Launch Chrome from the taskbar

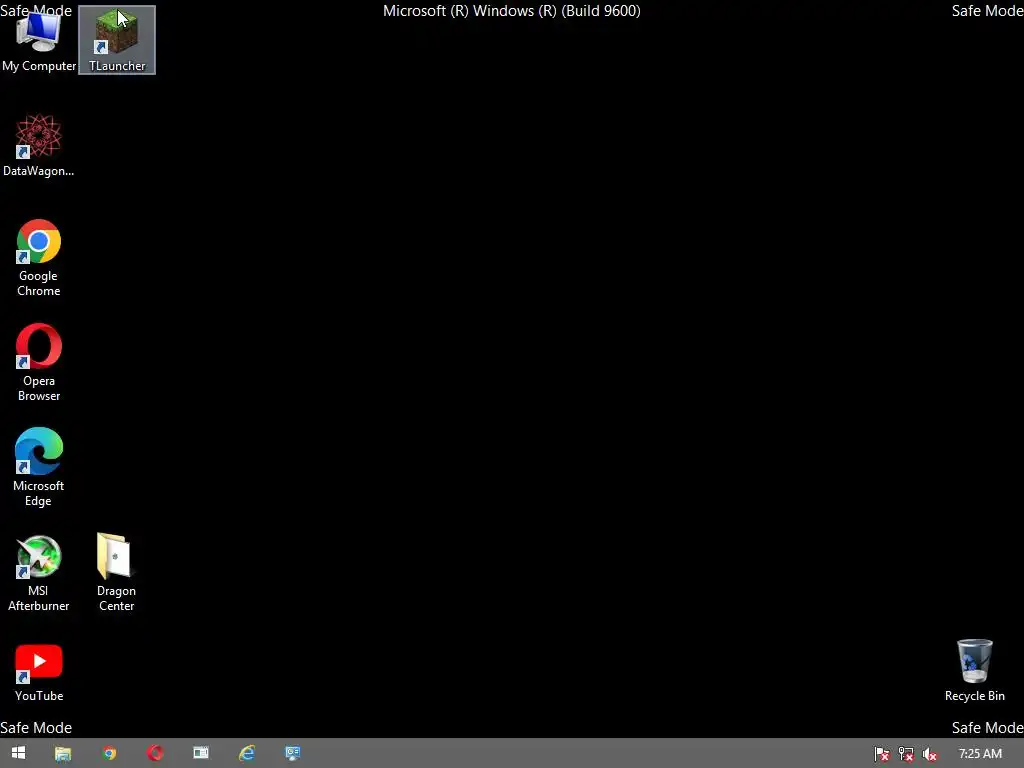(109, 754)
